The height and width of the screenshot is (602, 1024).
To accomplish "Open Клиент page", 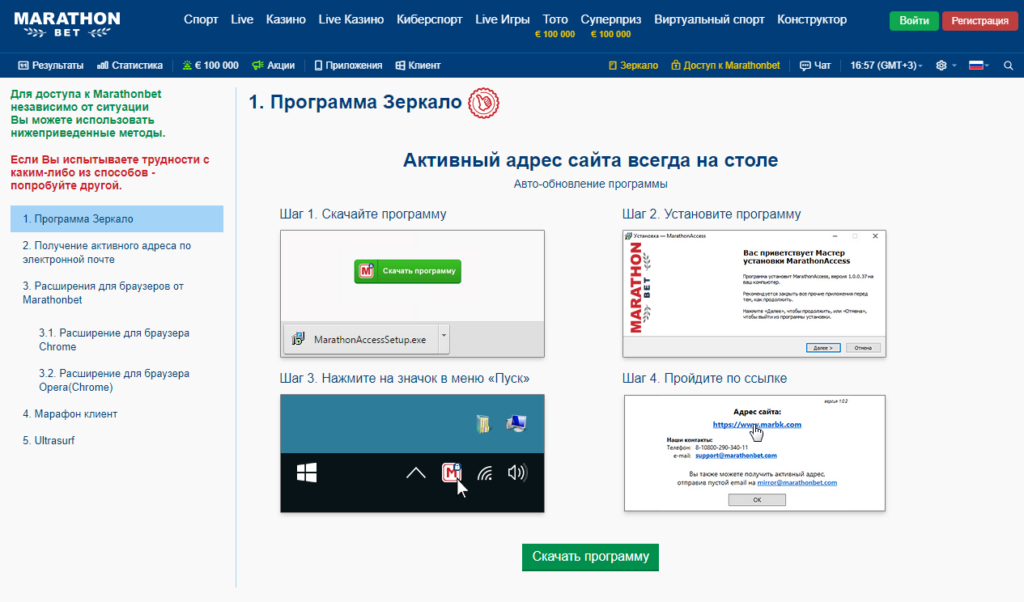I will point(418,65).
